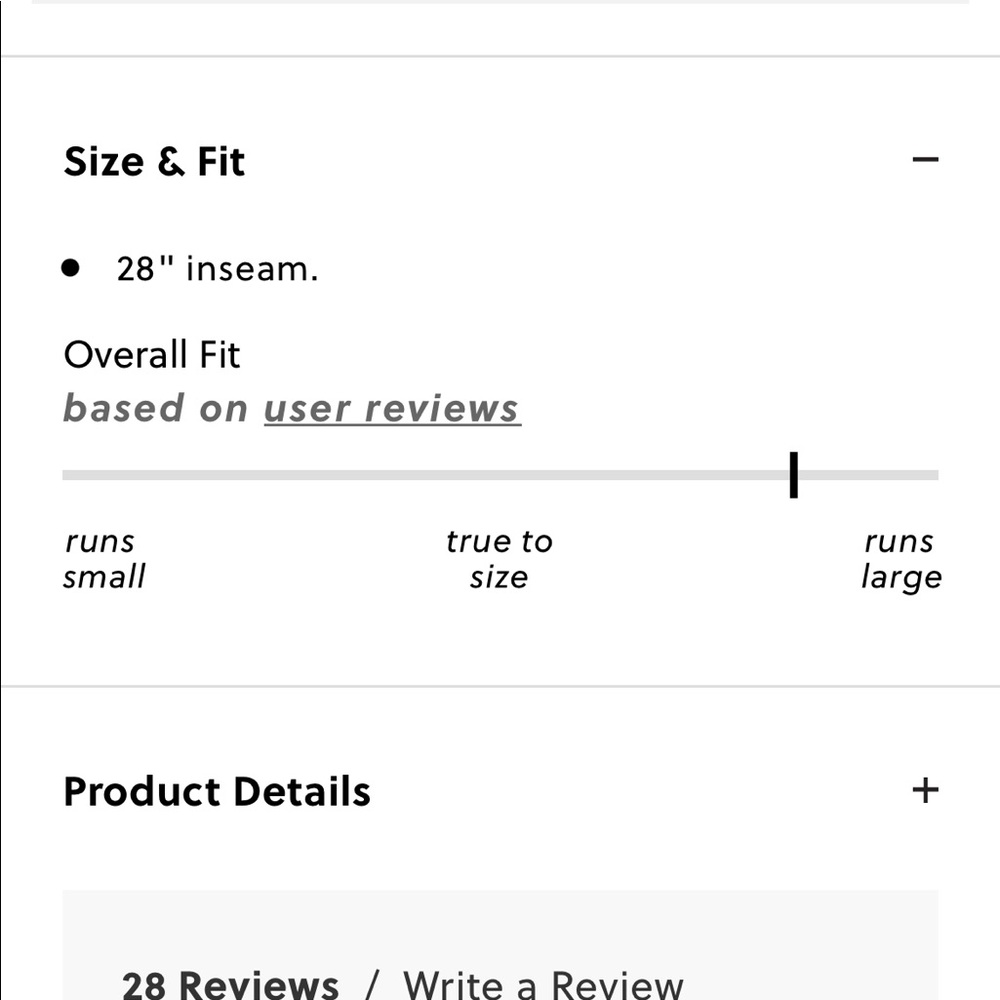This screenshot has width=1000, height=1000.
Task: Click the overall fit slider marker
Action: tap(793, 475)
